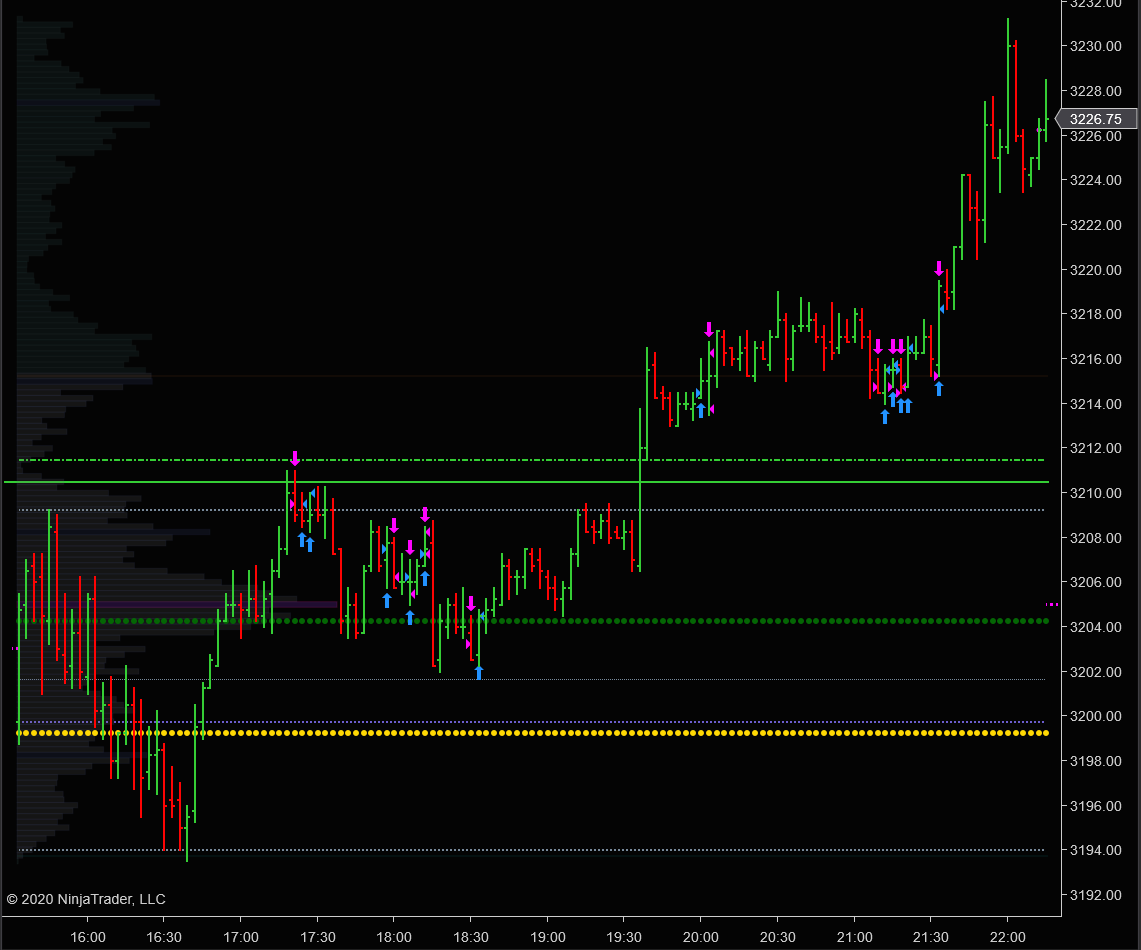This screenshot has height=950, width=1141.
Task: Click the current price marker 3226.75
Action: pyautogui.click(x=1097, y=119)
